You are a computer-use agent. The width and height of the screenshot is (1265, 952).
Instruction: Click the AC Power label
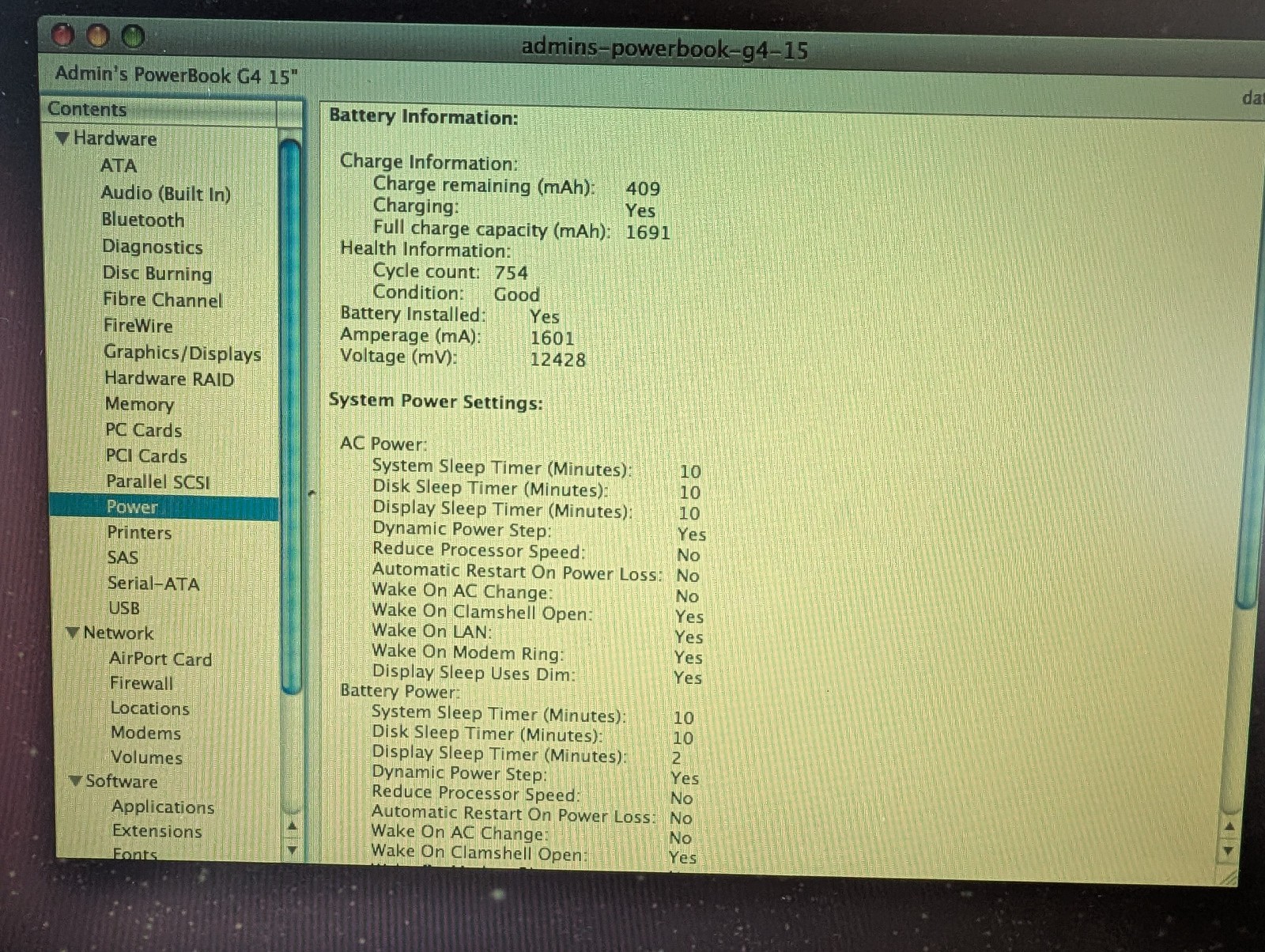[x=383, y=444]
